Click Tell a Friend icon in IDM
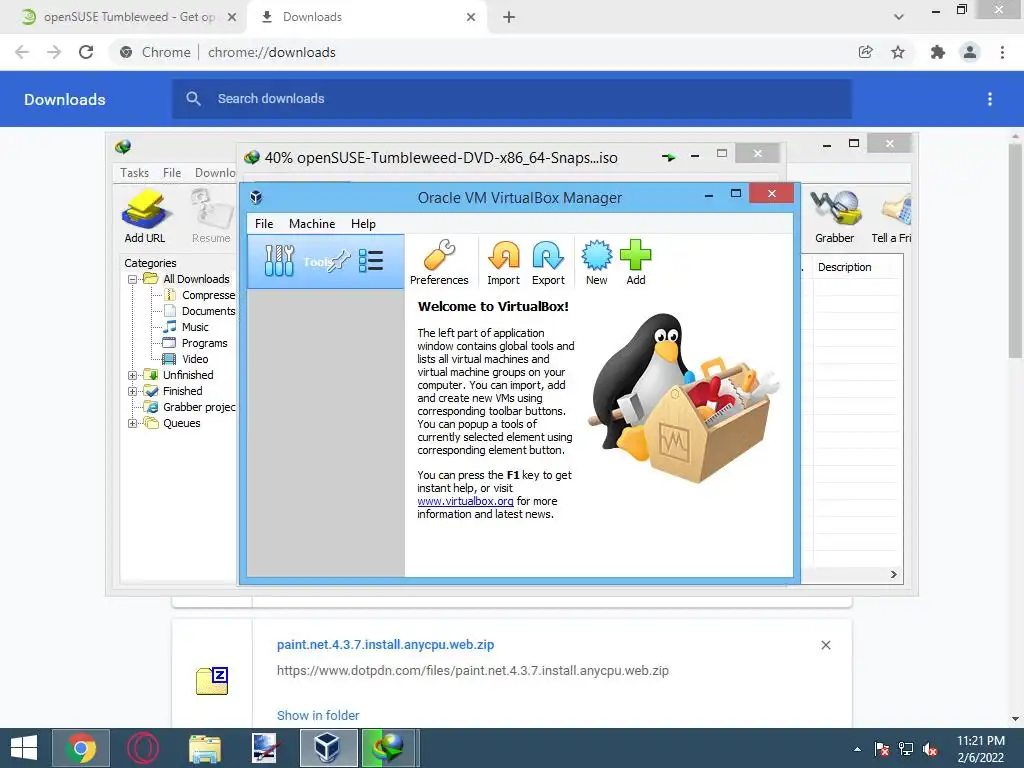This screenshot has height=768, width=1024. [x=891, y=216]
